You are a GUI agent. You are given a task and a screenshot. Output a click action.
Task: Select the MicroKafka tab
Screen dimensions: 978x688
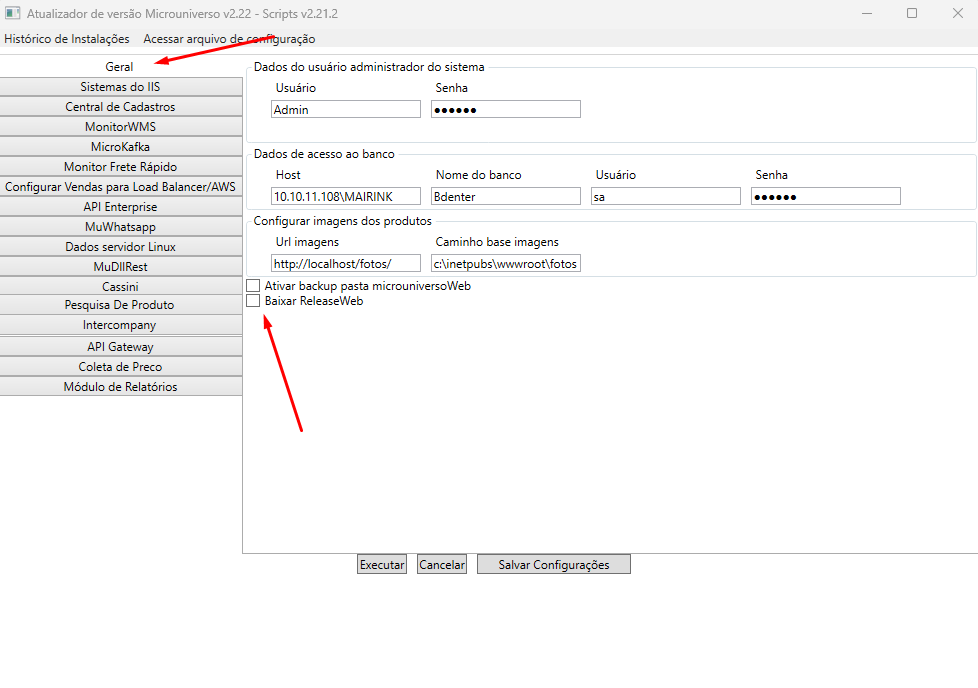pos(120,147)
